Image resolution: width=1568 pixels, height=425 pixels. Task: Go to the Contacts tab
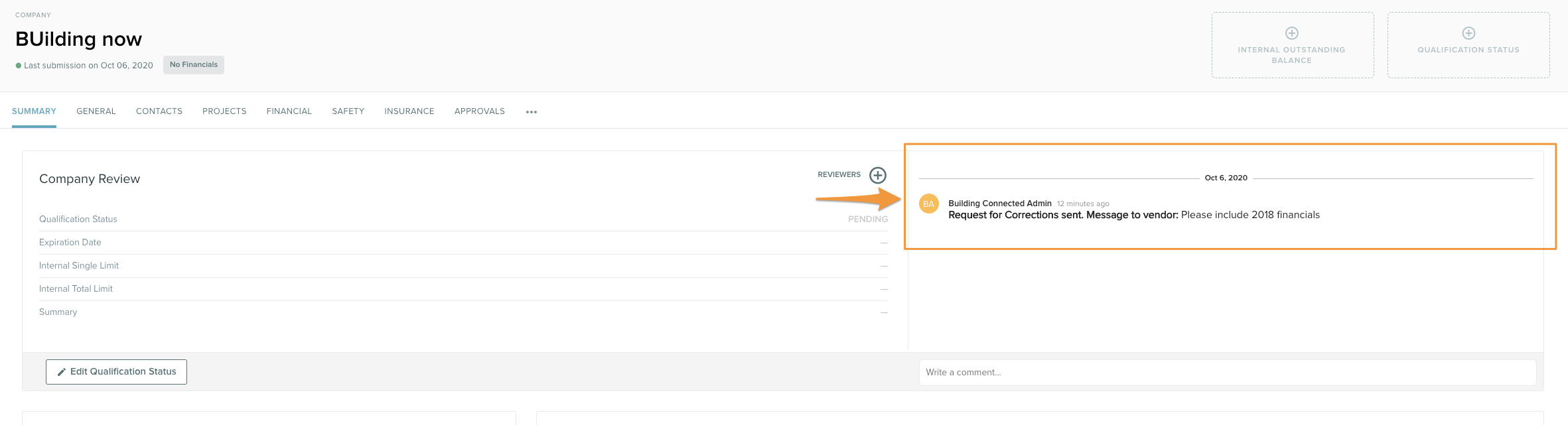pos(159,111)
